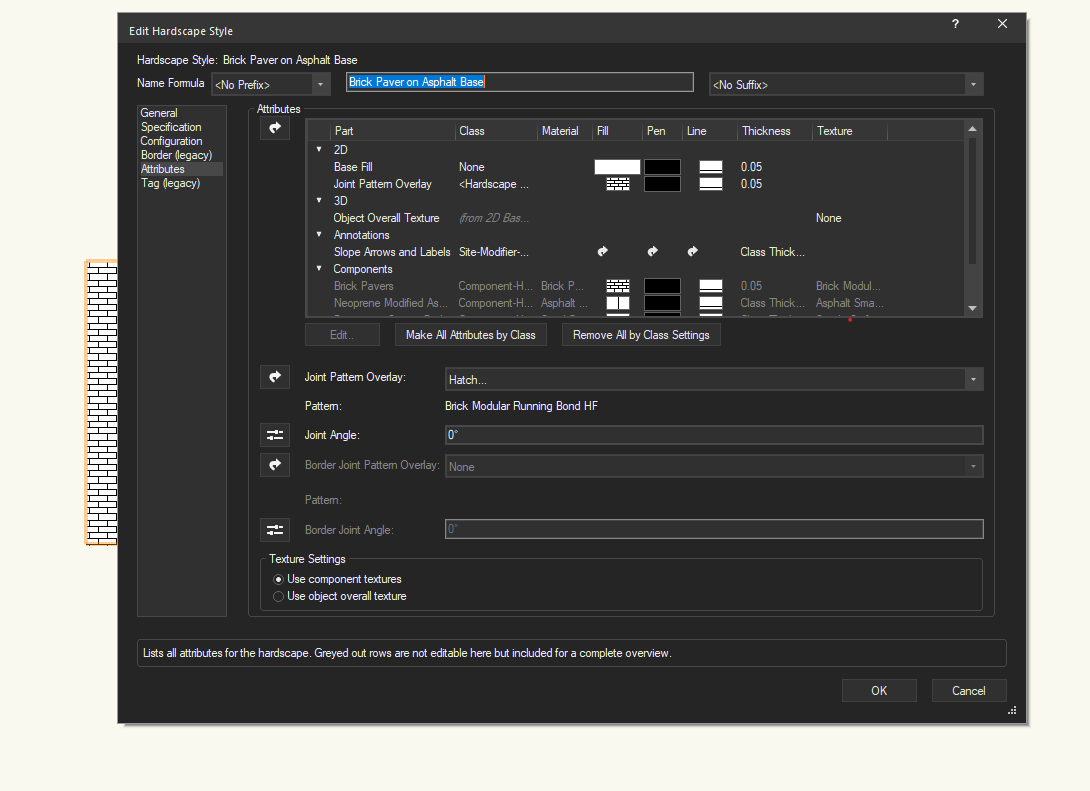Open the No Prefix name formula dropdown
This screenshot has width=1090, height=791.
[x=271, y=85]
